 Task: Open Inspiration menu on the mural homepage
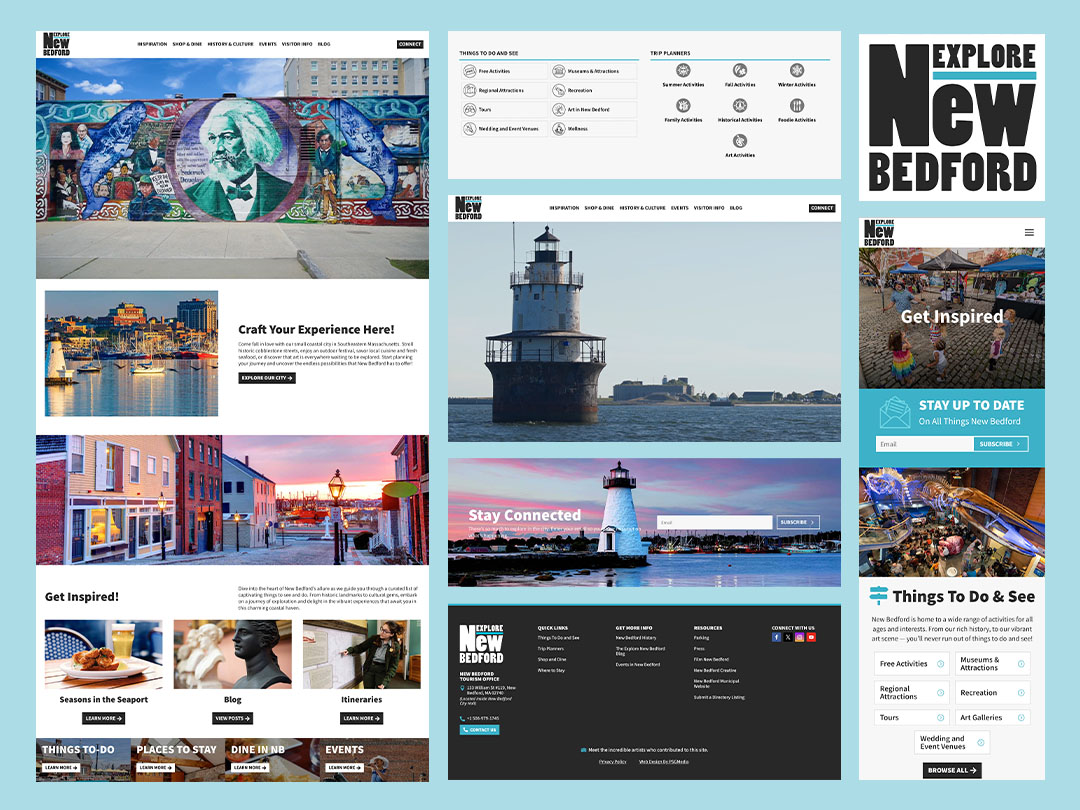(x=152, y=44)
